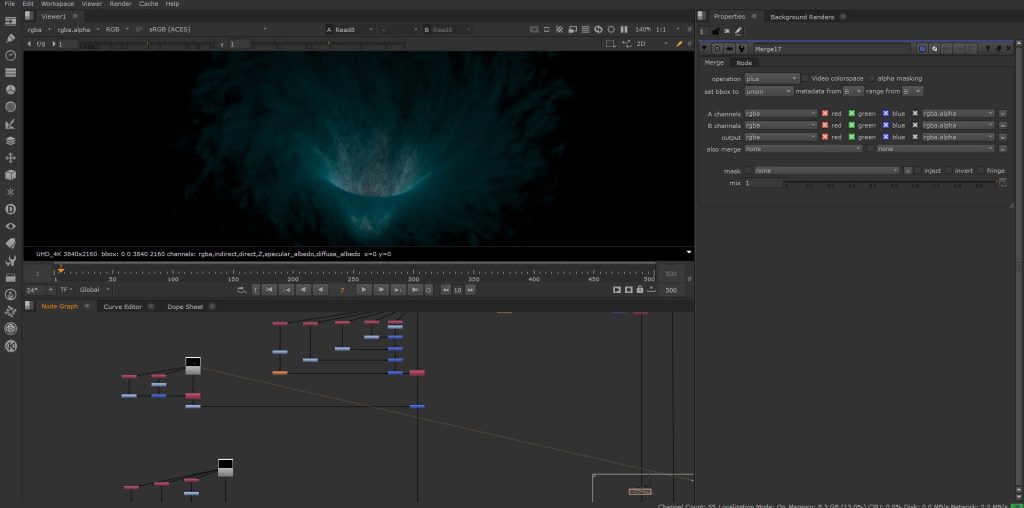Toggle red in A channels row

click(x=825, y=114)
